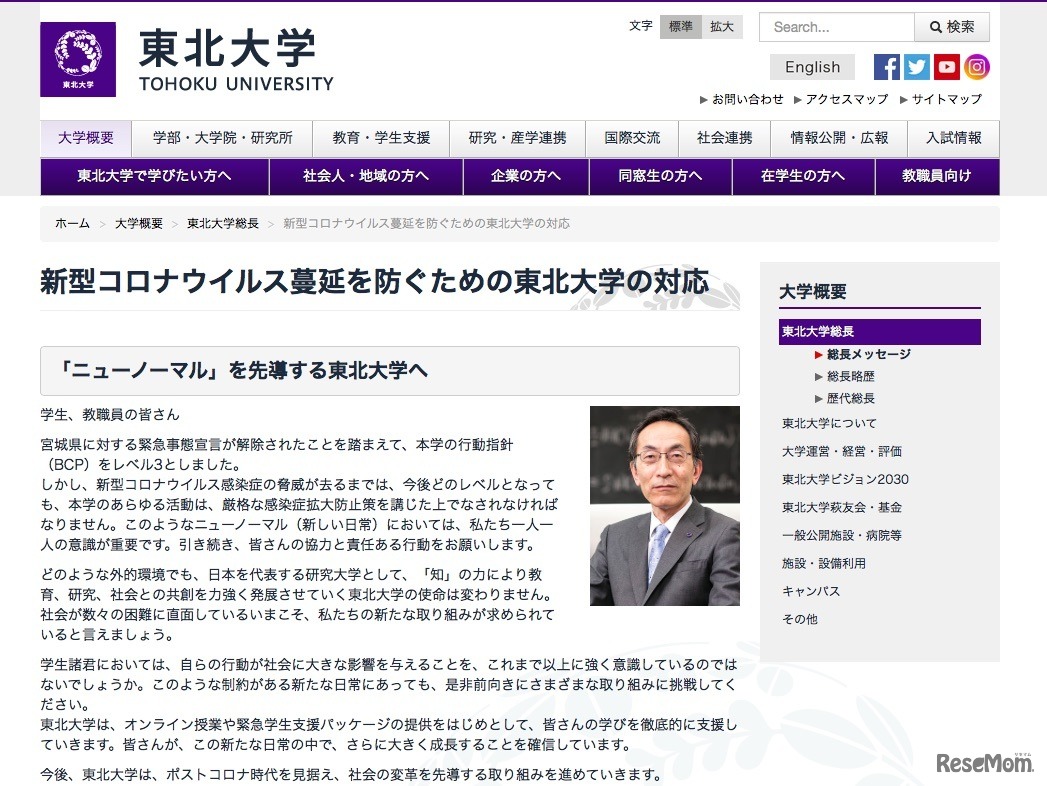Go to 大学概要 in breadcrumb
The image size is (1047, 786).
coord(139,224)
